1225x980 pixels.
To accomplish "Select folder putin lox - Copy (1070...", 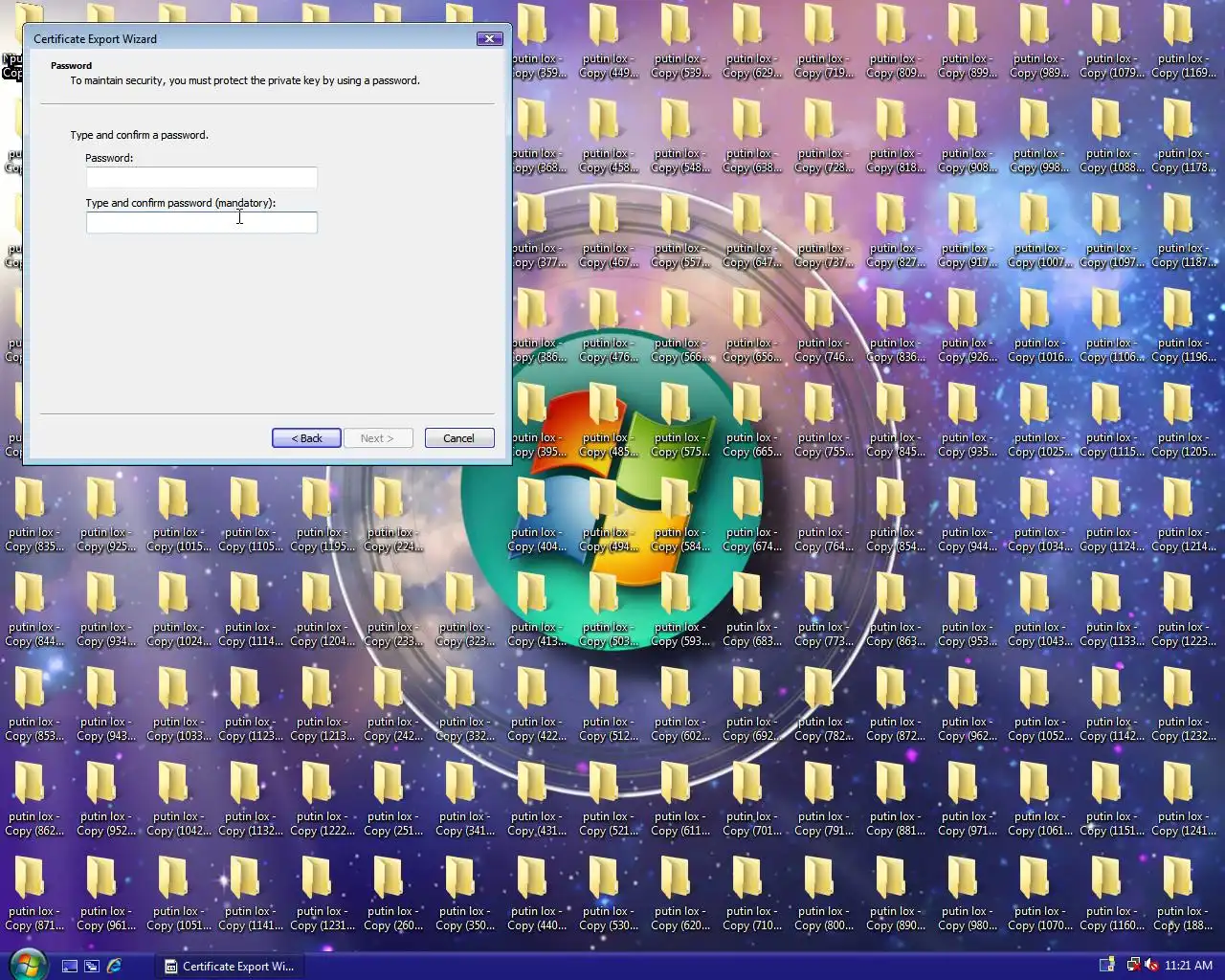I will (x=1039, y=895).
